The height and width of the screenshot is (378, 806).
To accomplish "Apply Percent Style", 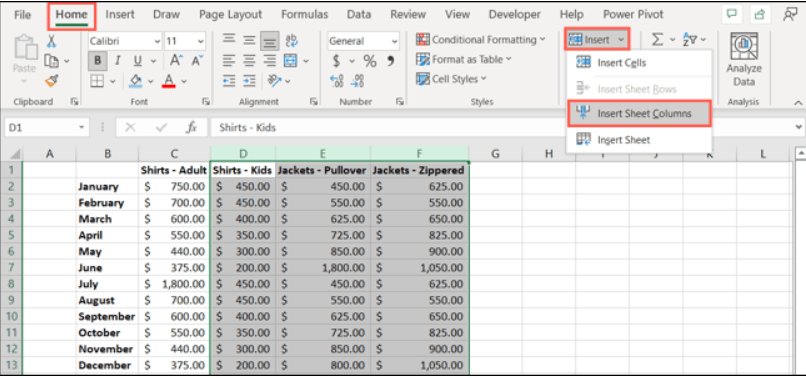I will [370, 61].
